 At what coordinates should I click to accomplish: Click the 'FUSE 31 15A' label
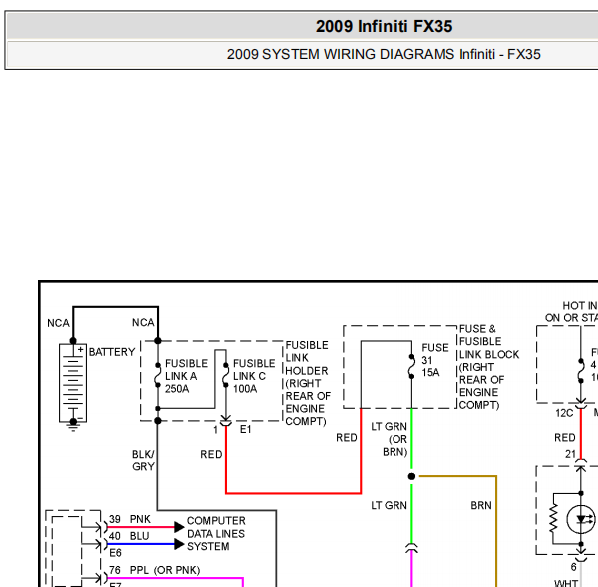(x=435, y=360)
